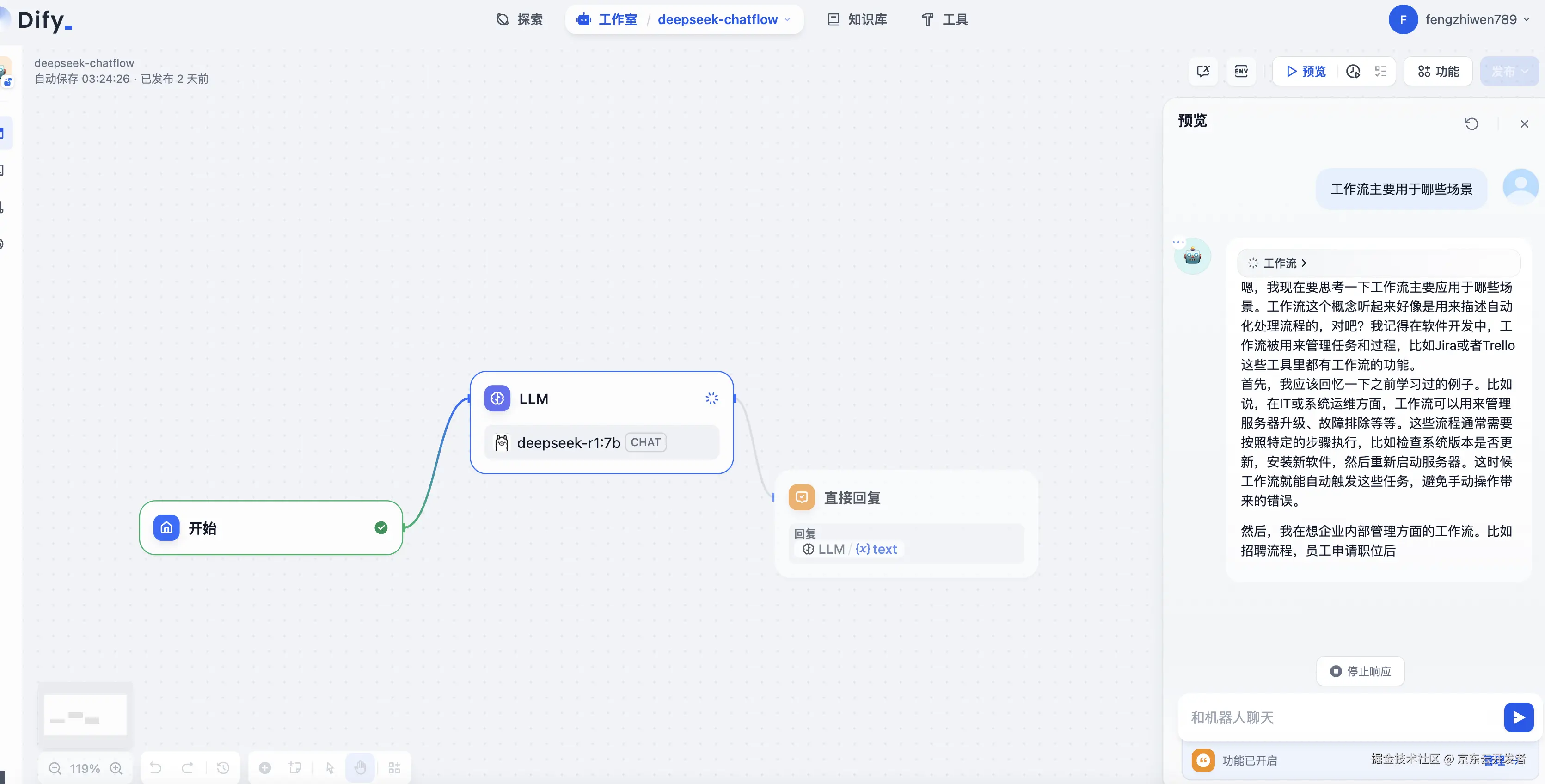Organize nodes with the layout icon
Viewport: 1545px width, 784px height.
click(x=394, y=768)
